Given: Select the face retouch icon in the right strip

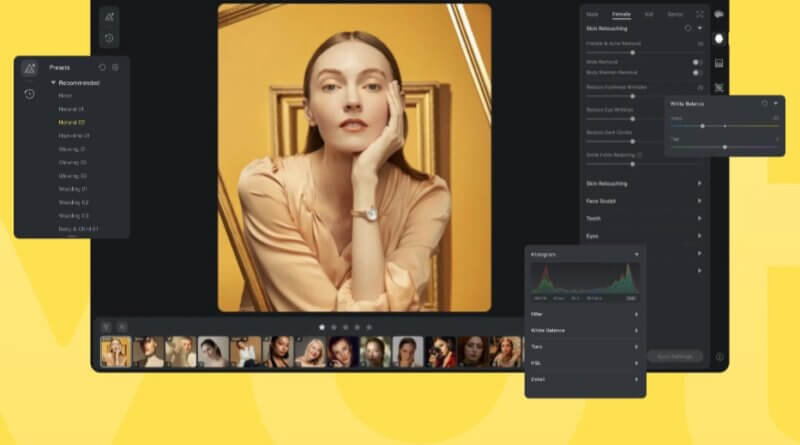Looking at the screenshot, I should [x=719, y=39].
